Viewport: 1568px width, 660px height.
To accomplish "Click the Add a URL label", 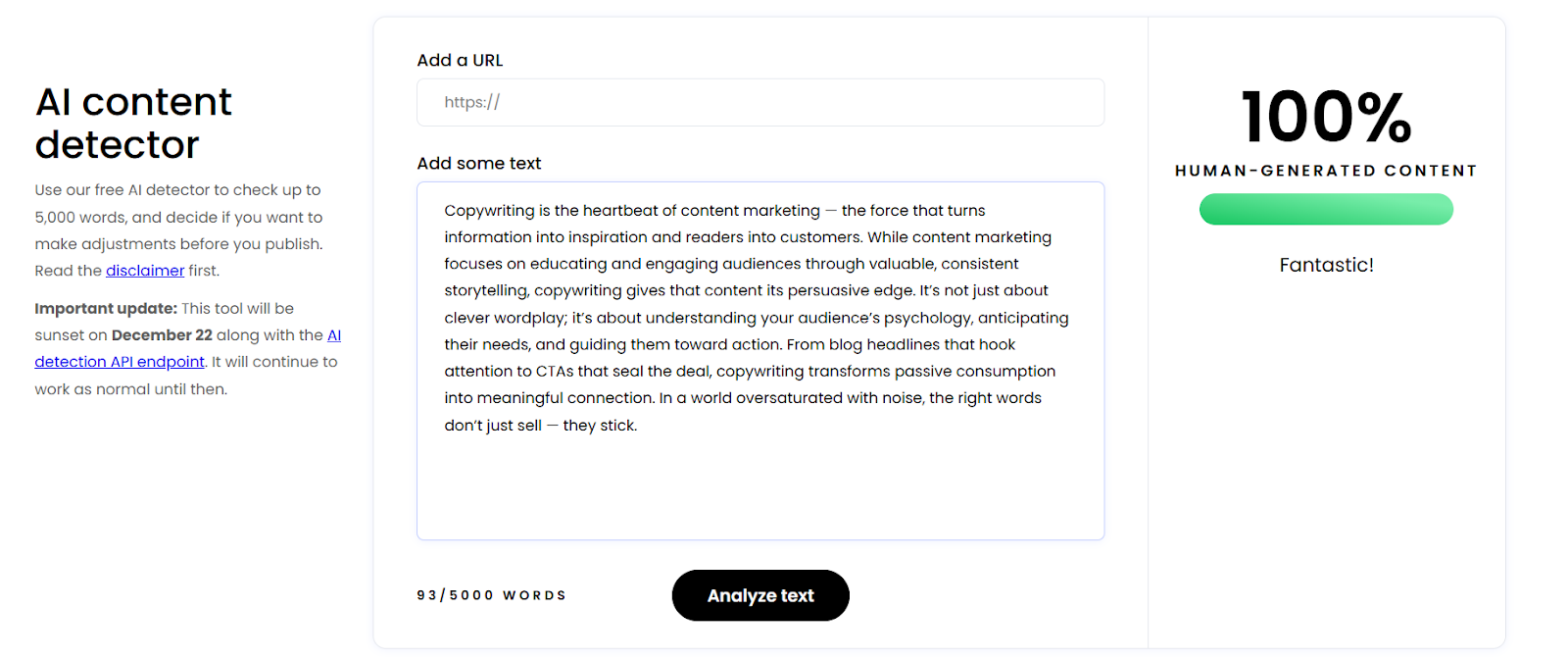I will pyautogui.click(x=460, y=60).
